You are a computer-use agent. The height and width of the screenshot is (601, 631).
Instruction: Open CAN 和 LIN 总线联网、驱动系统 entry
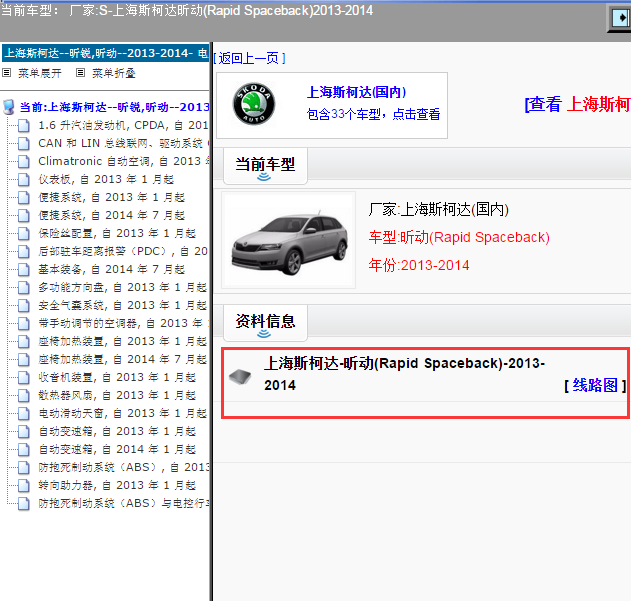click(x=123, y=143)
